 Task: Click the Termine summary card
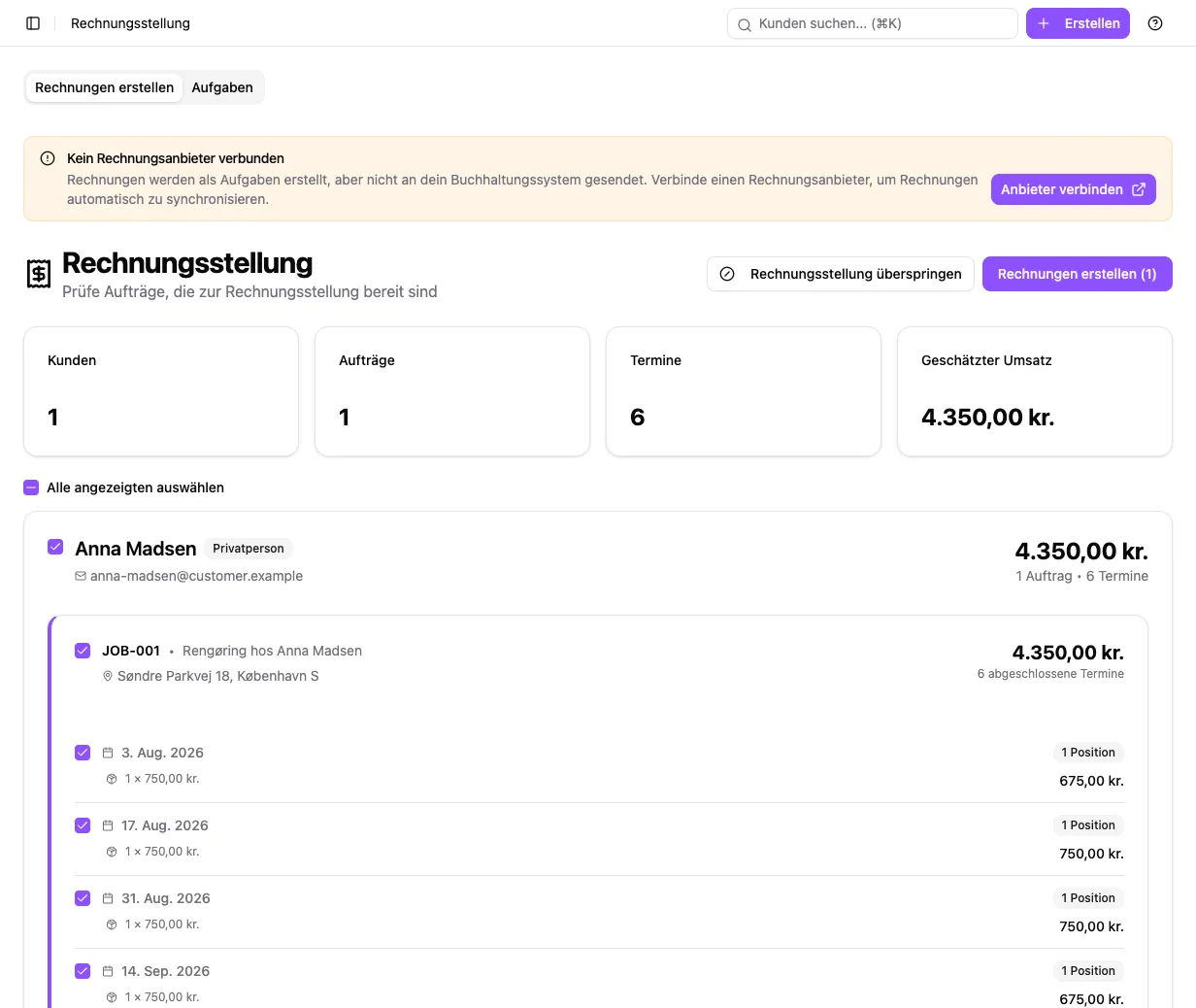click(744, 391)
